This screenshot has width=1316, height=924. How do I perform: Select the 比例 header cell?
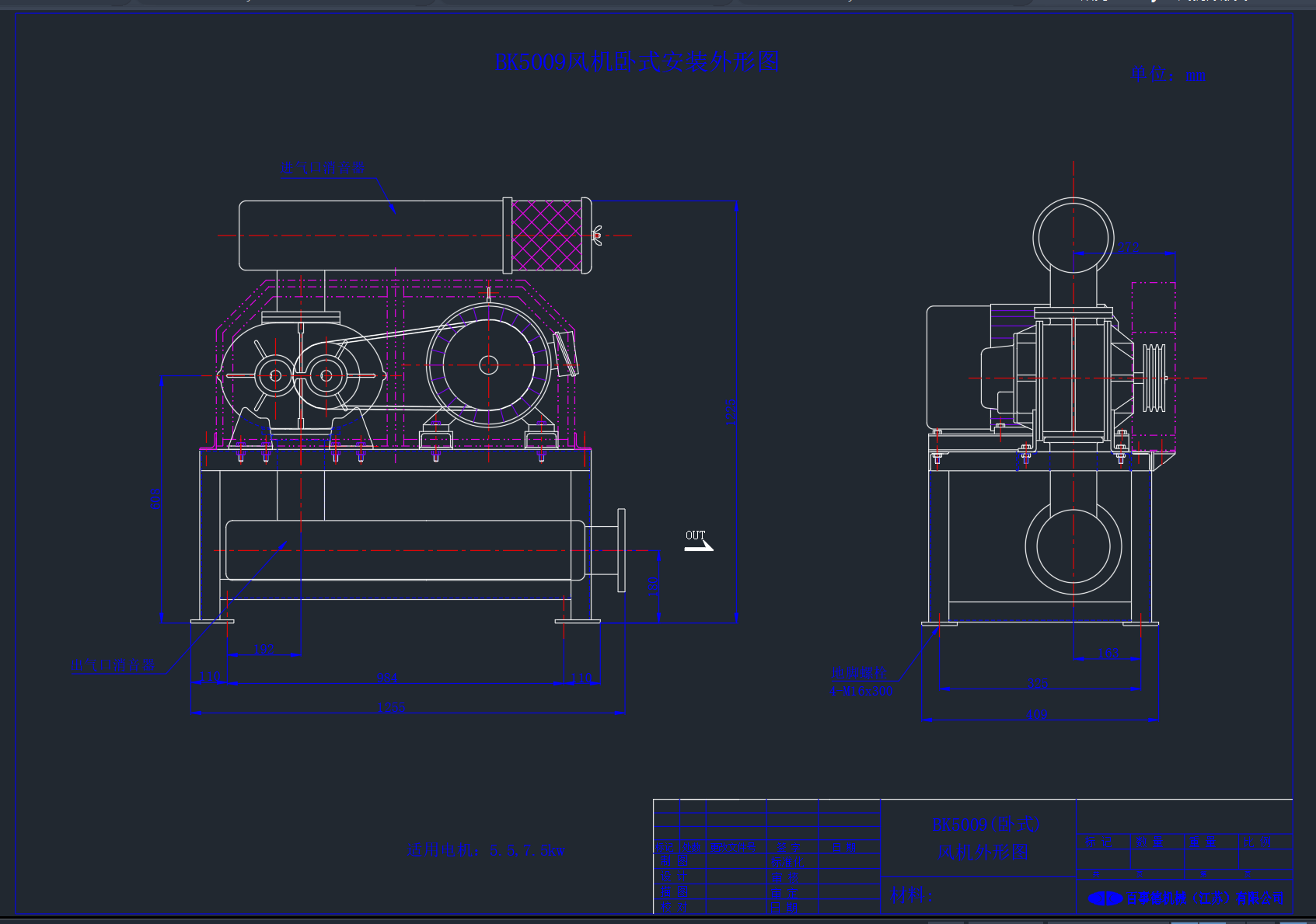tap(1257, 842)
